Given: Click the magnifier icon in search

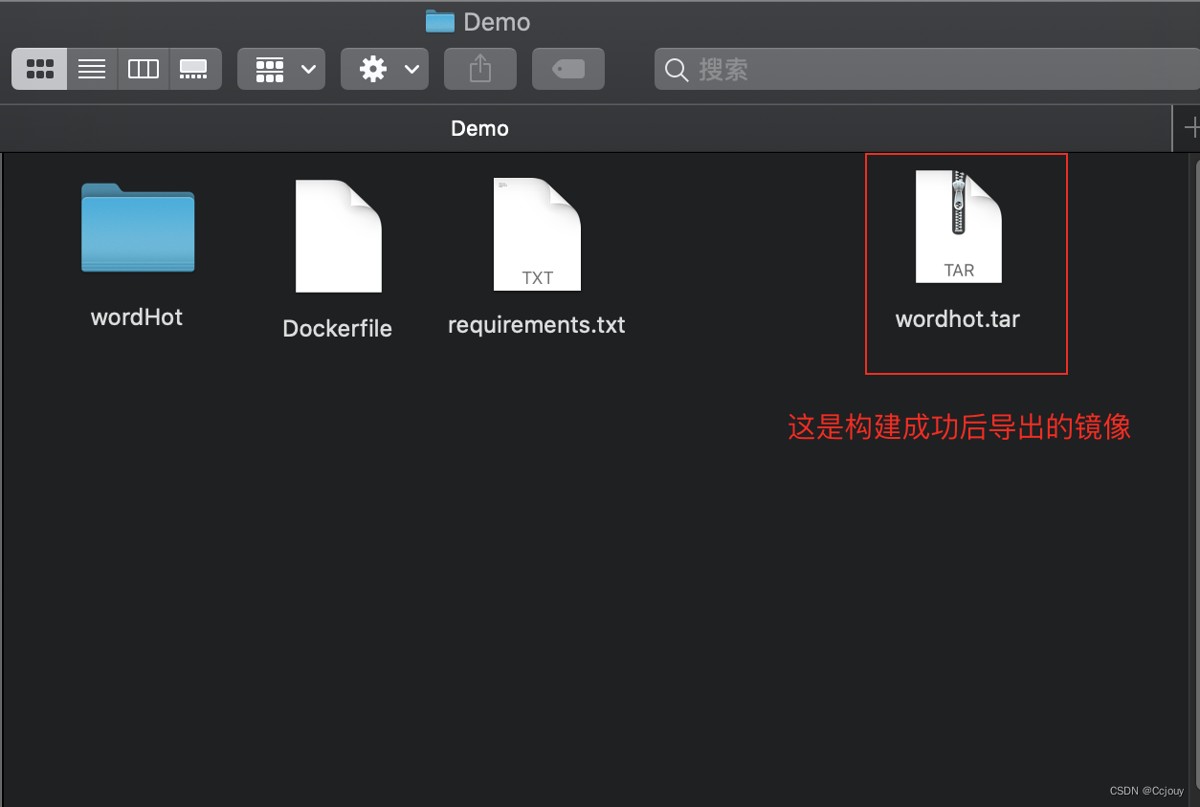Looking at the screenshot, I should pos(677,70).
